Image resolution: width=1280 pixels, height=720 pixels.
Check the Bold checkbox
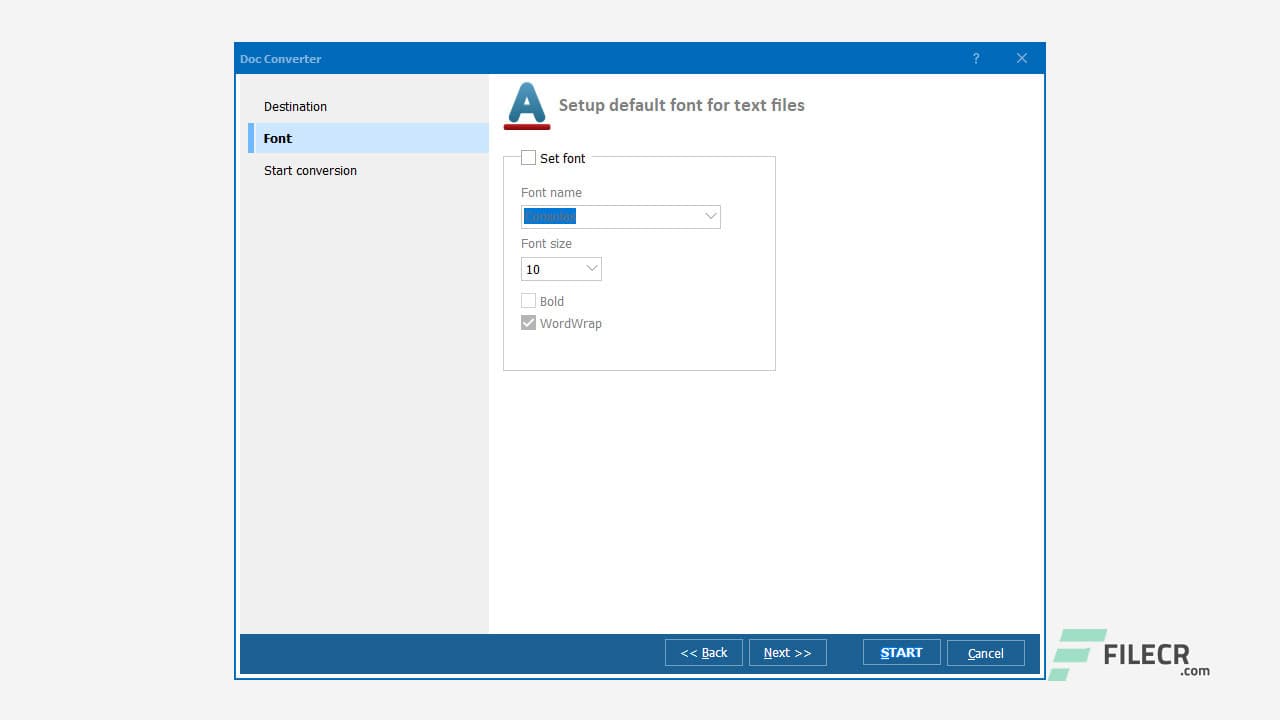528,300
